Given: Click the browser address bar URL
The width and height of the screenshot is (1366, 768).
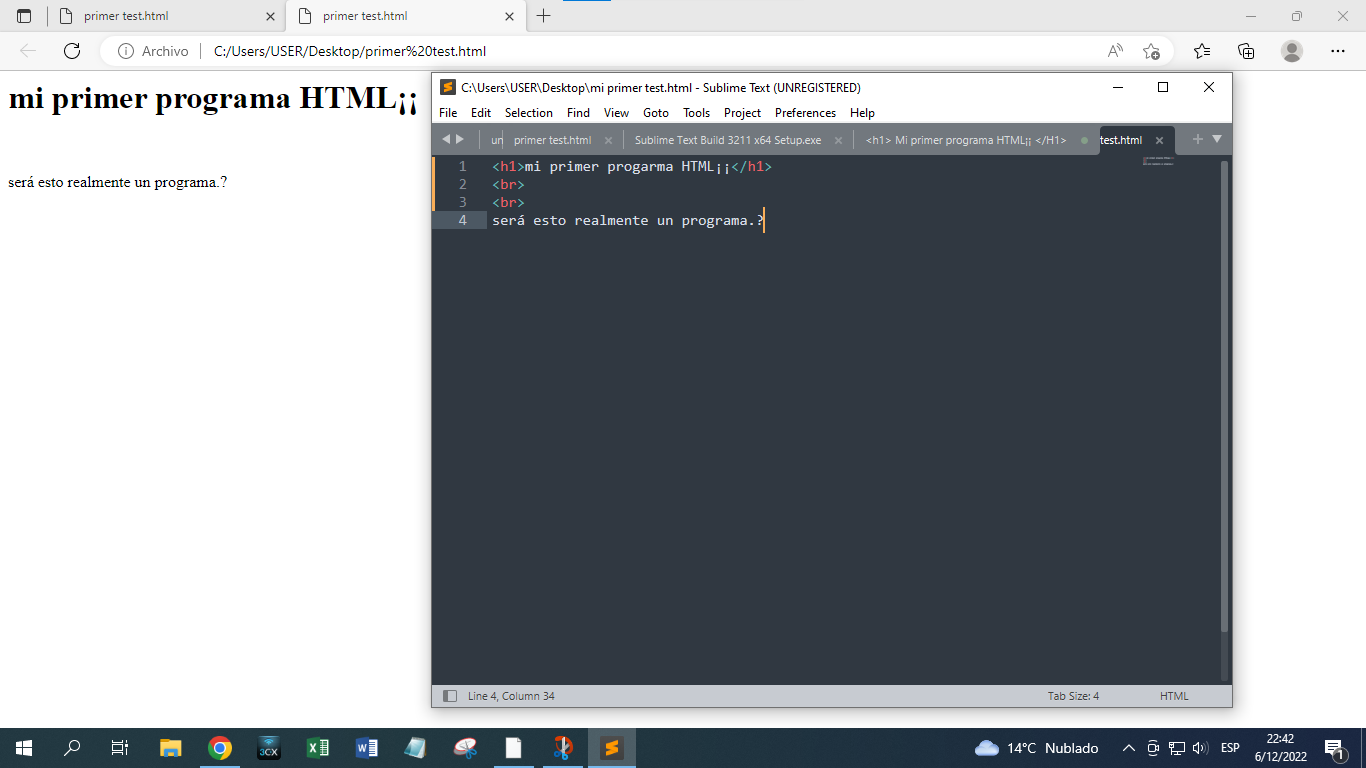Looking at the screenshot, I should (350, 51).
